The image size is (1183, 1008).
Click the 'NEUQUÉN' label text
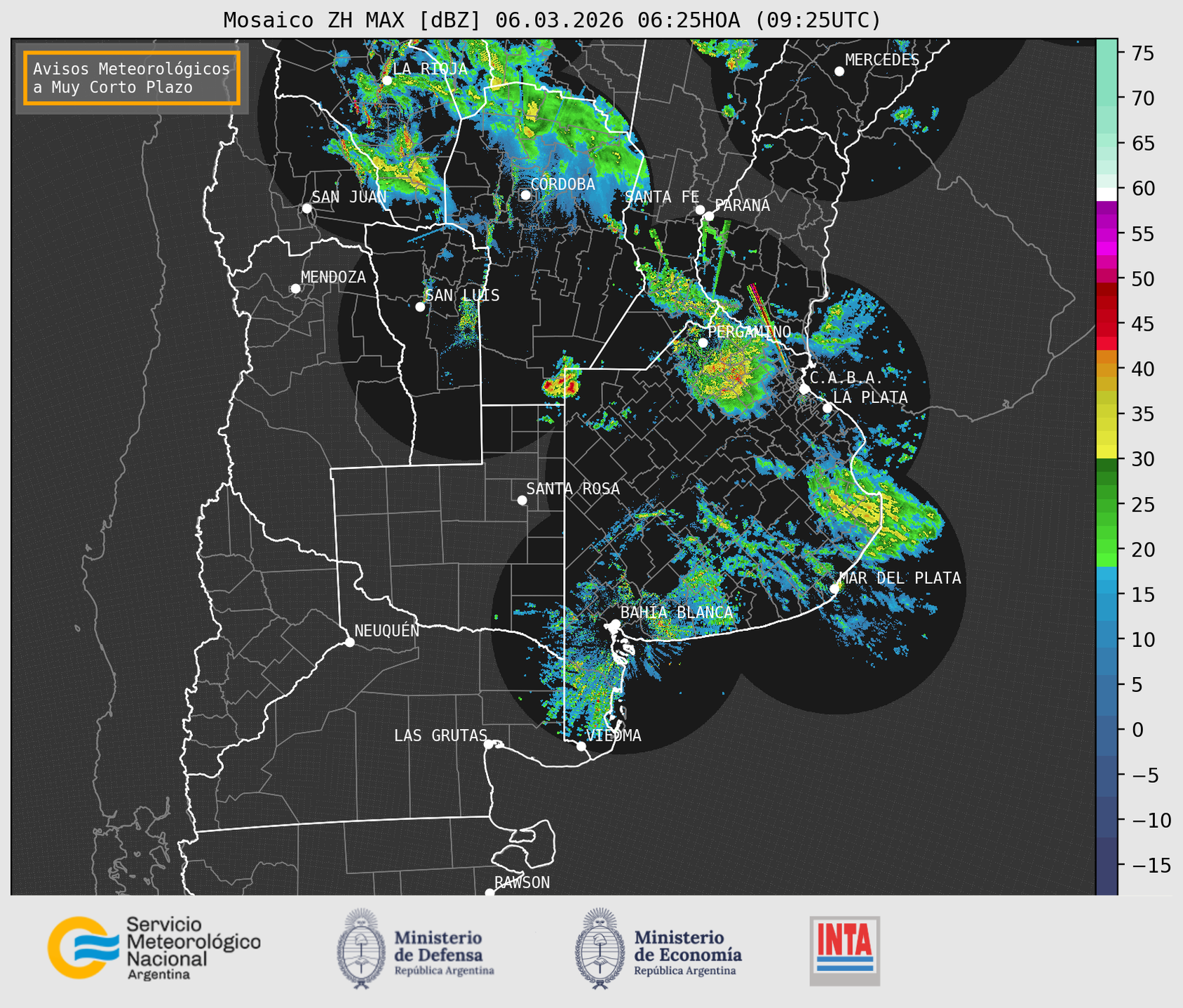pyautogui.click(x=387, y=630)
